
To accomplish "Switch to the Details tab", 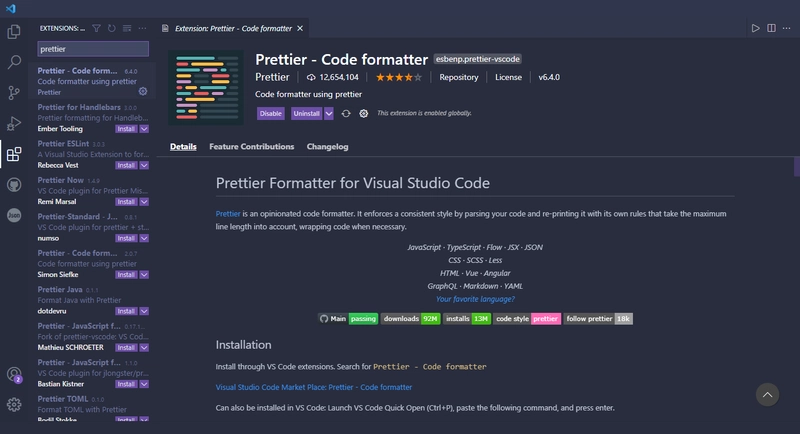I will pyautogui.click(x=183, y=147).
